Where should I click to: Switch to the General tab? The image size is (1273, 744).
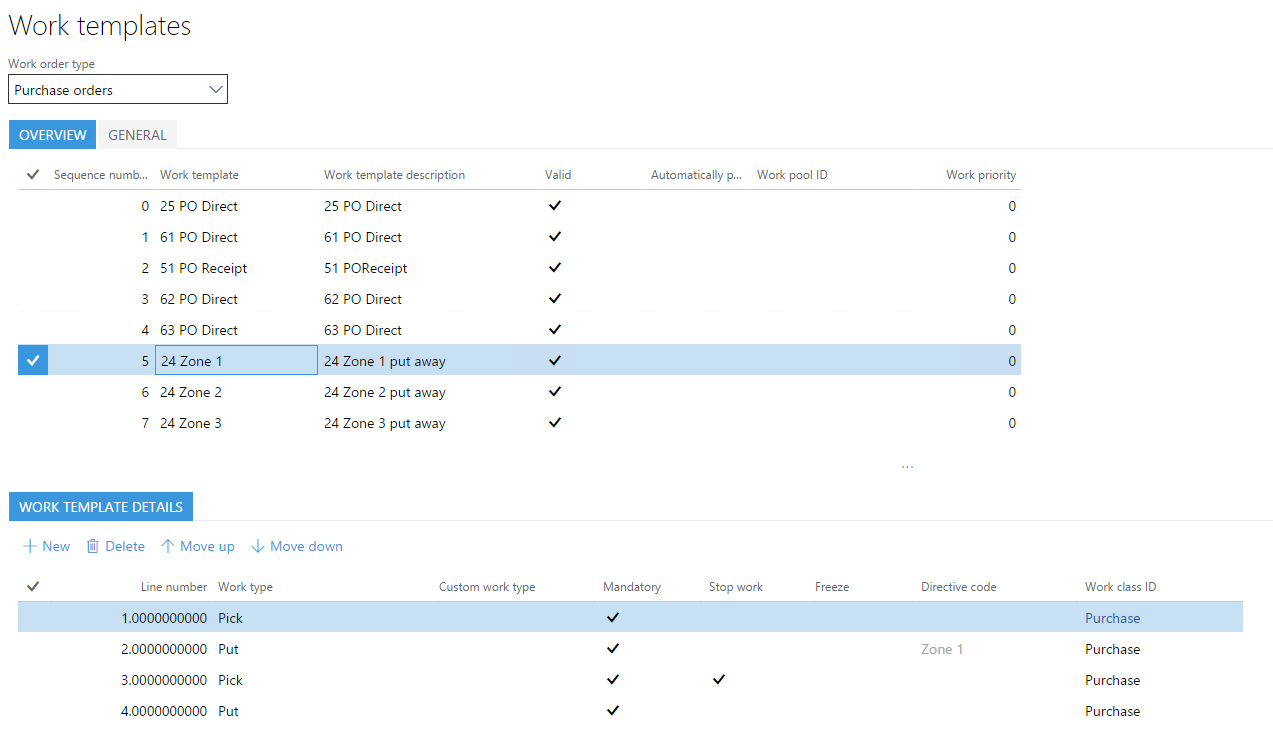137,135
